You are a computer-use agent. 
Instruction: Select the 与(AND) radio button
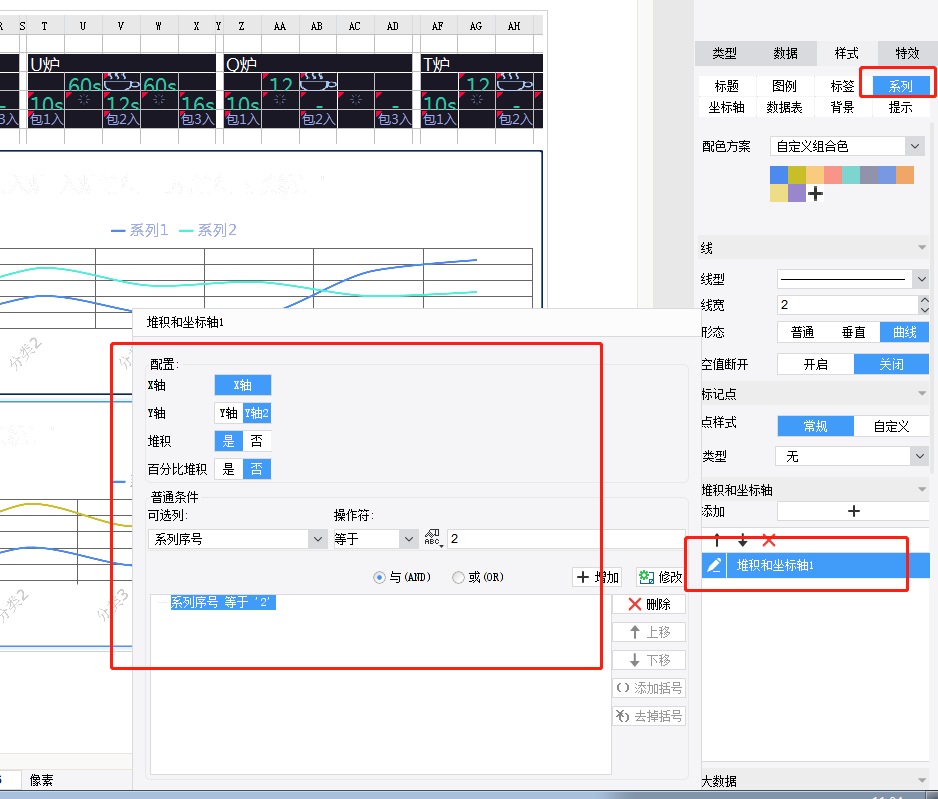[x=379, y=577]
